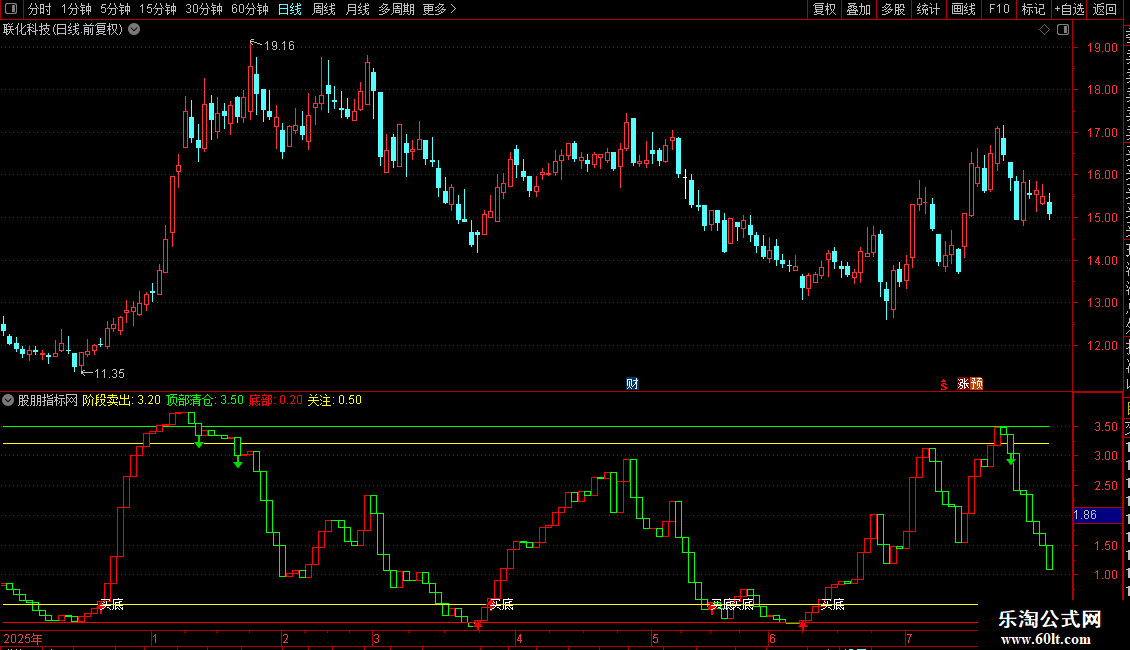Click the 涨预 forecast marker icon

(x=970, y=383)
